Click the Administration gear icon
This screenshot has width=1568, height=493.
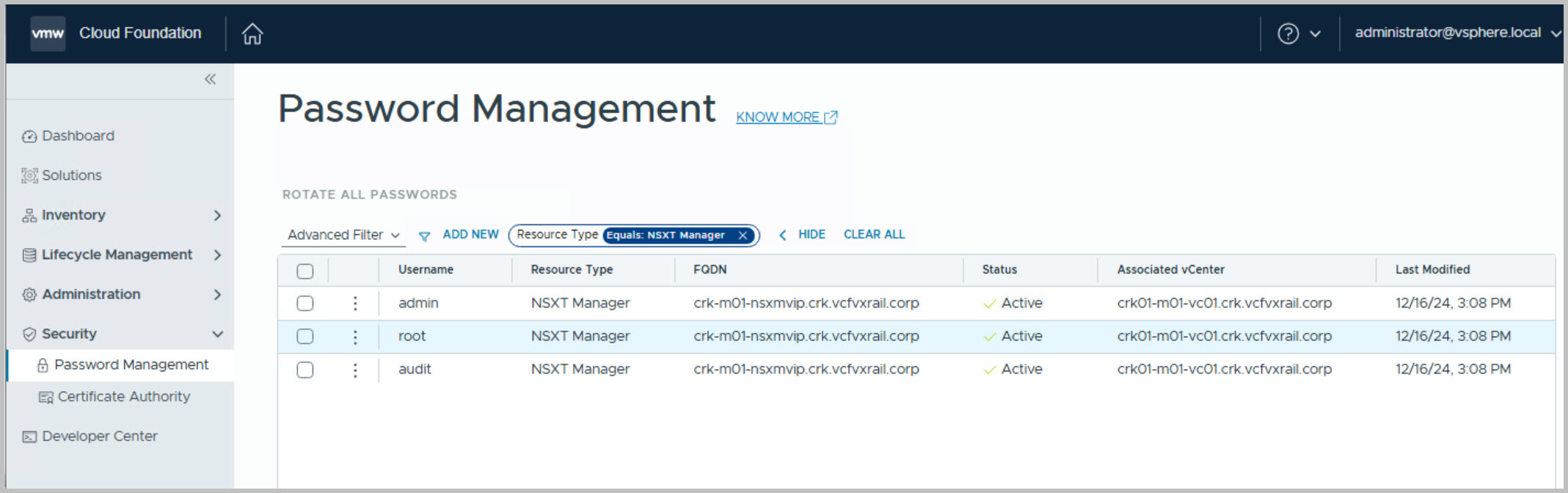[x=29, y=295]
